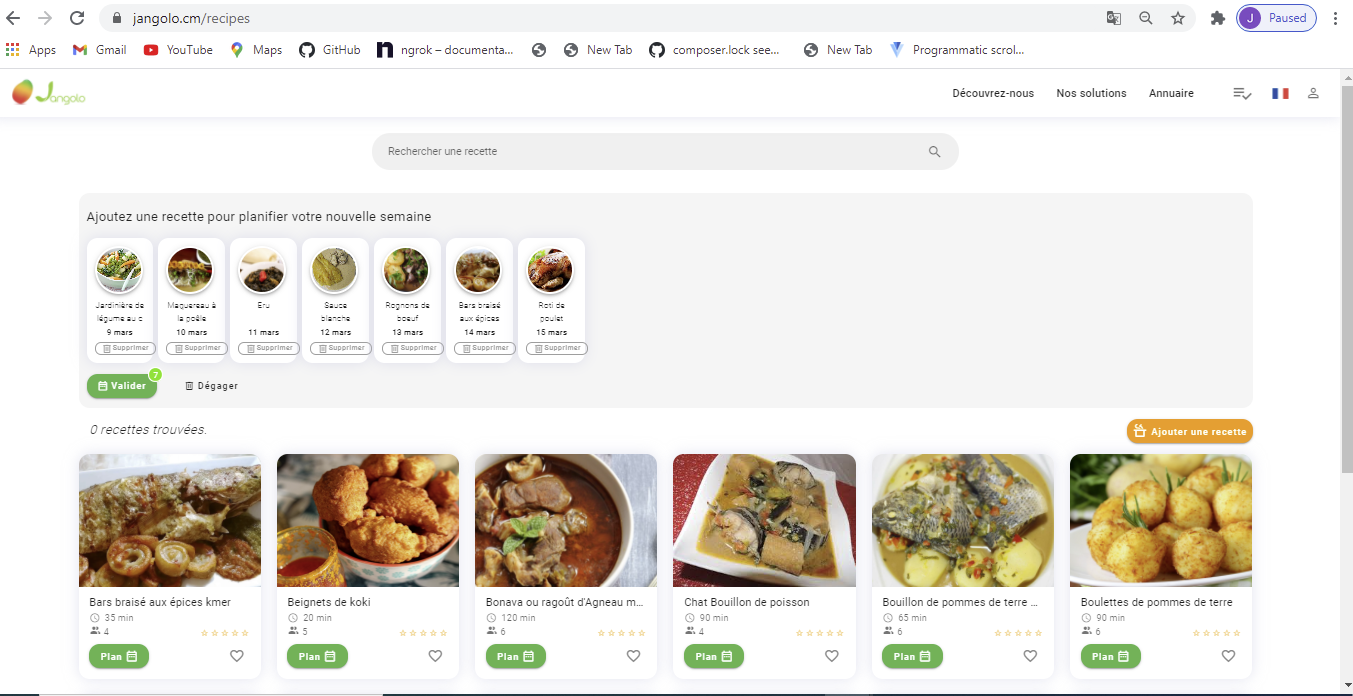Click the Valider button

[x=122, y=386]
